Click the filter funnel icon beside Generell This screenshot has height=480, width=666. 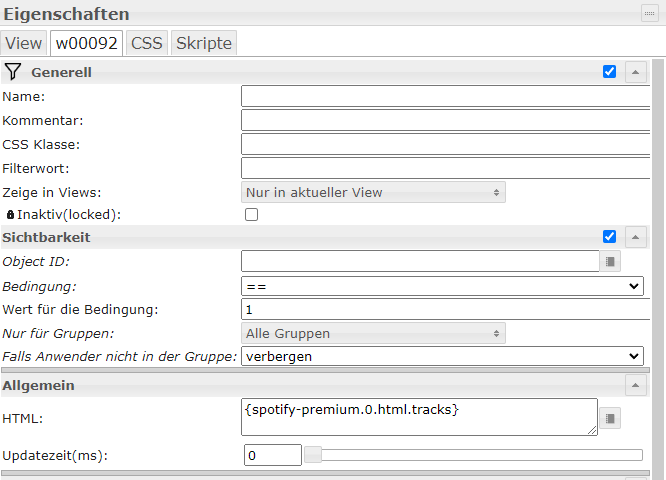[x=12, y=72]
